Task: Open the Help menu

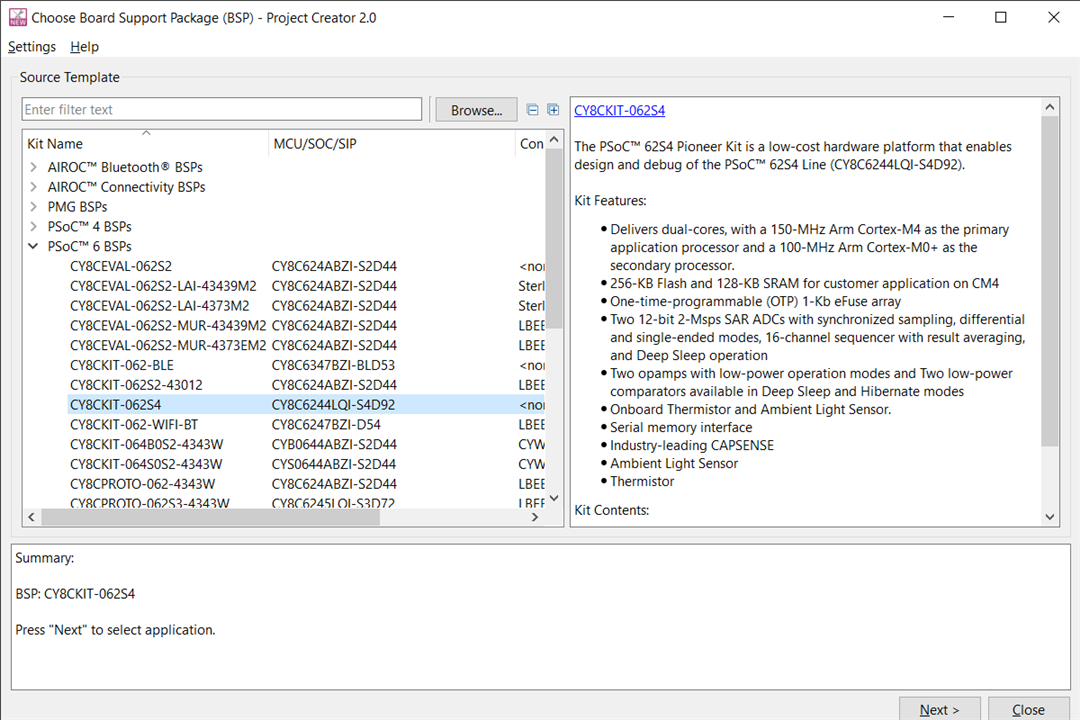Action: 84,47
